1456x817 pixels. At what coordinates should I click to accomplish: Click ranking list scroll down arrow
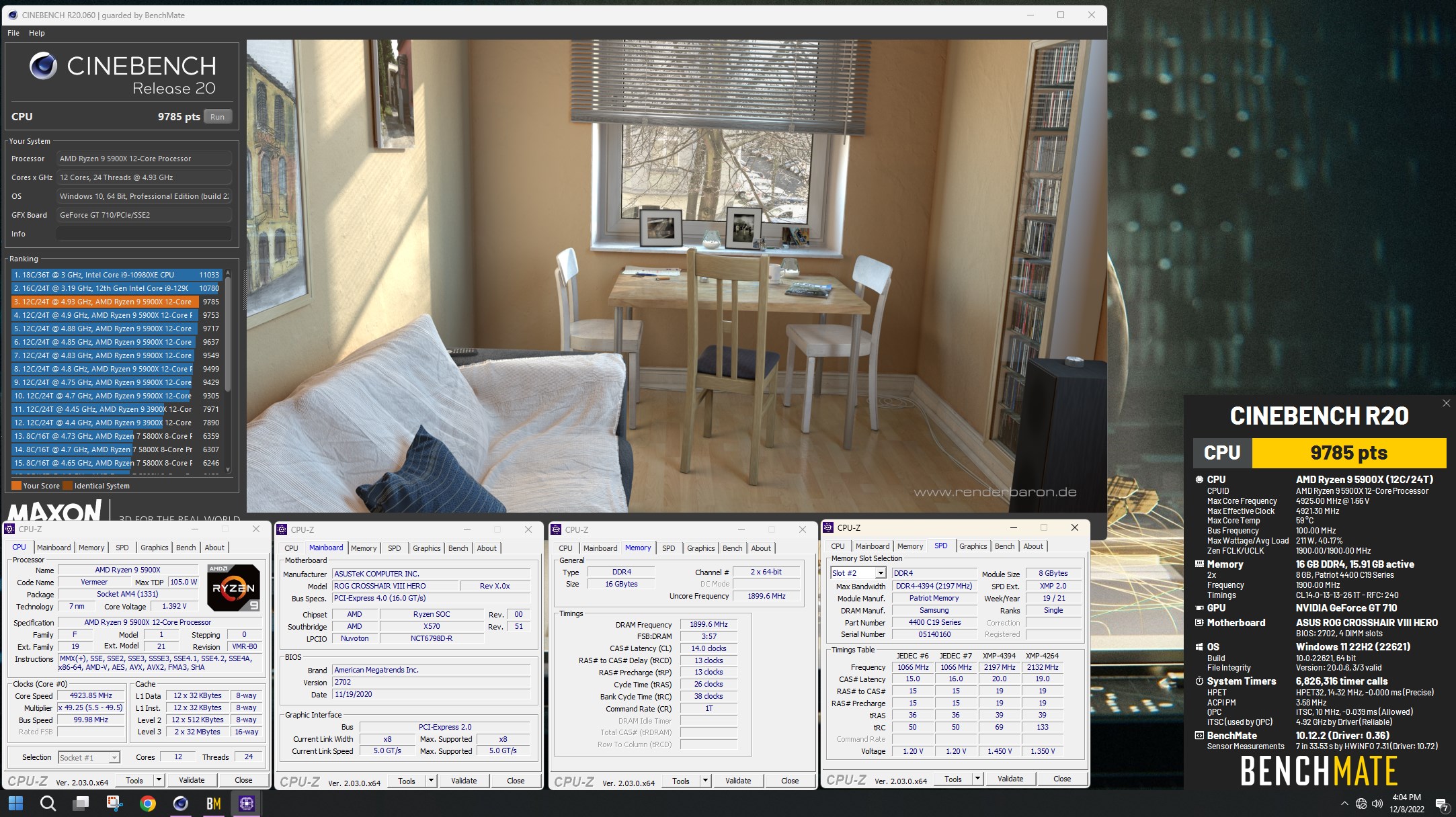coord(228,469)
